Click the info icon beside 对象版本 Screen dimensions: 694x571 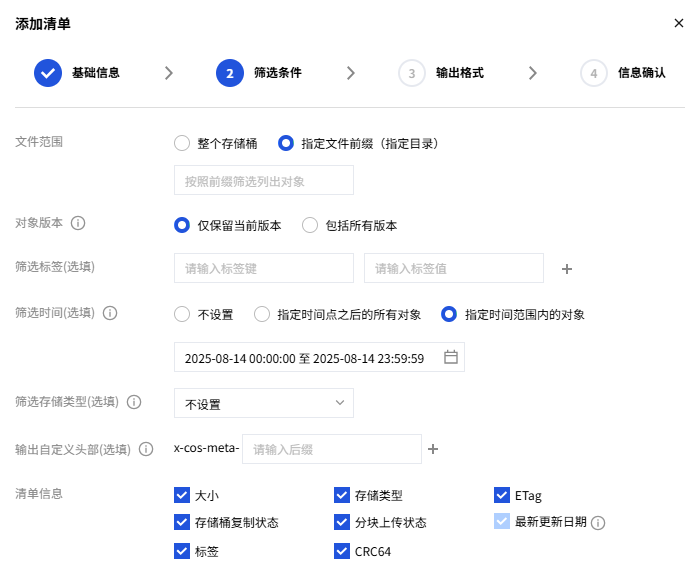point(78,223)
